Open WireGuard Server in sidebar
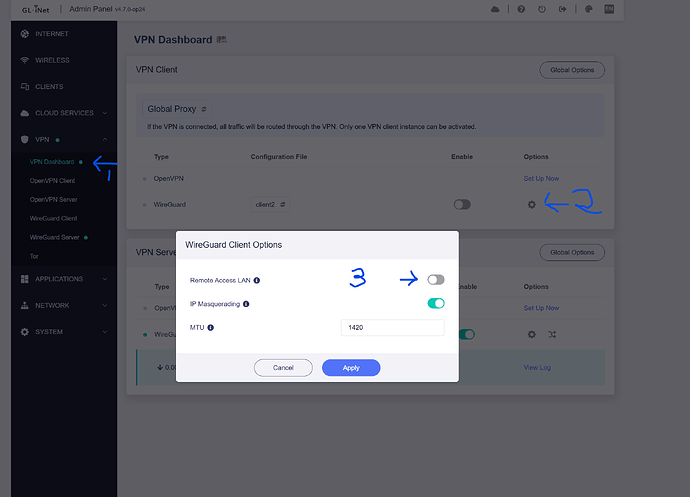 55,237
